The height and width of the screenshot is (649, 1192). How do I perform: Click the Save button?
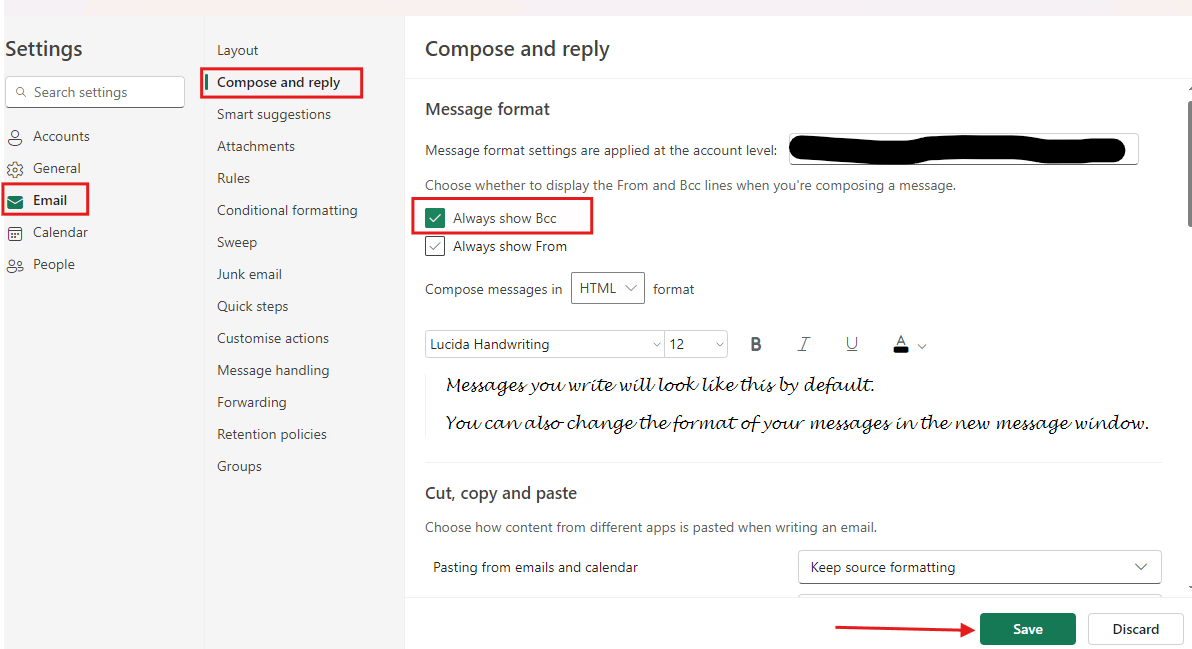tap(1028, 628)
